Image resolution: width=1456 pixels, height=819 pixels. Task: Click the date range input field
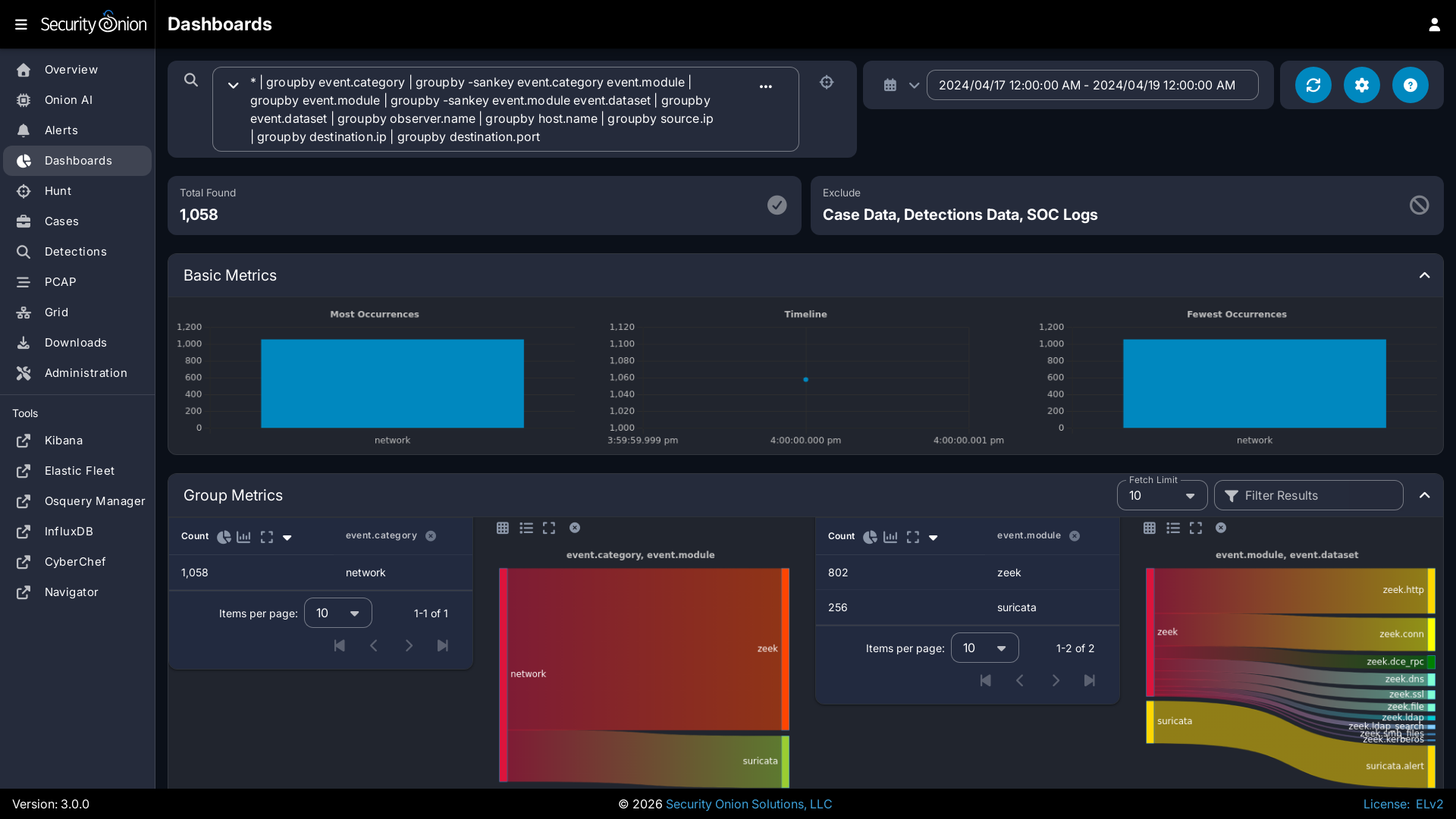click(x=1092, y=85)
